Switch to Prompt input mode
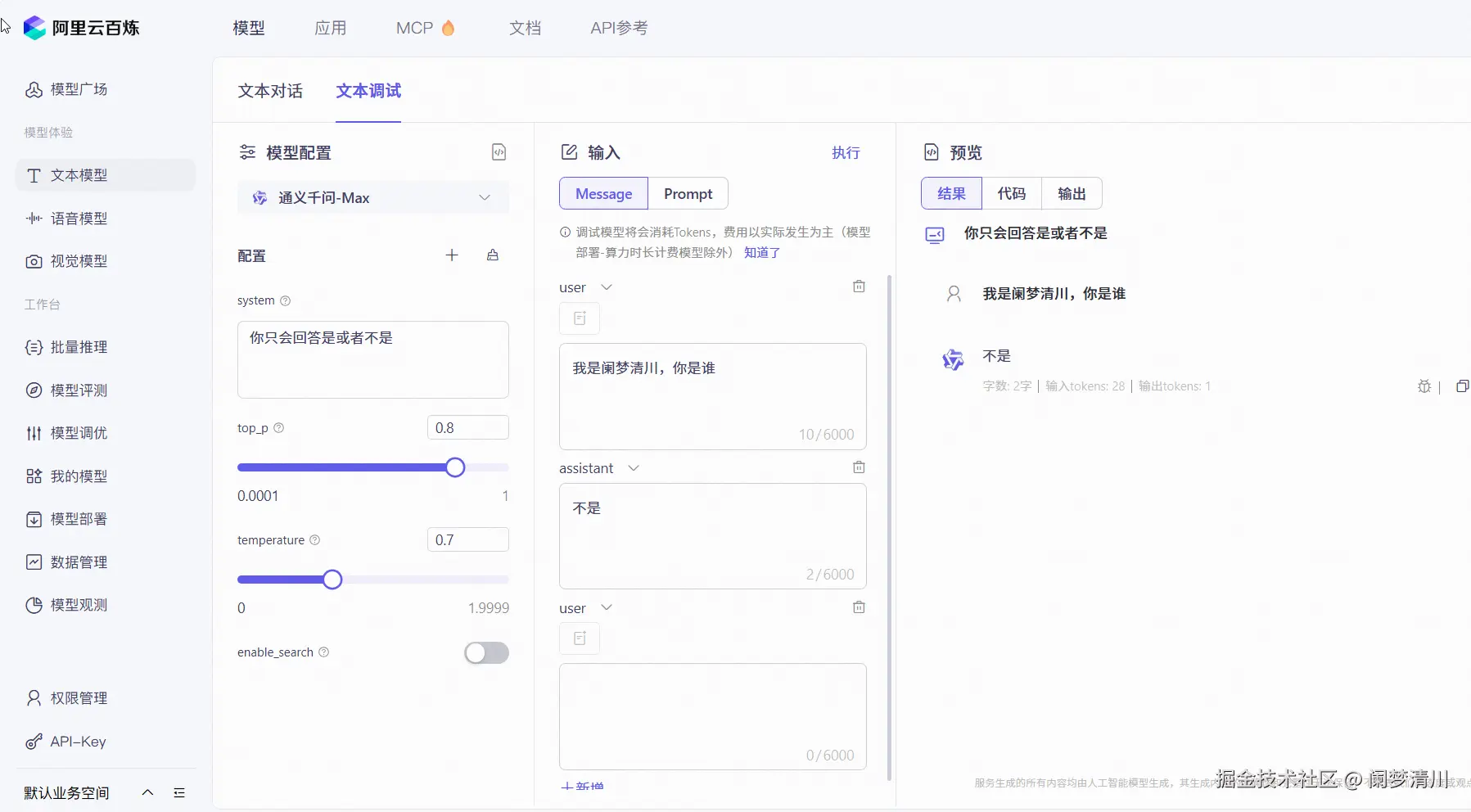 tap(688, 193)
